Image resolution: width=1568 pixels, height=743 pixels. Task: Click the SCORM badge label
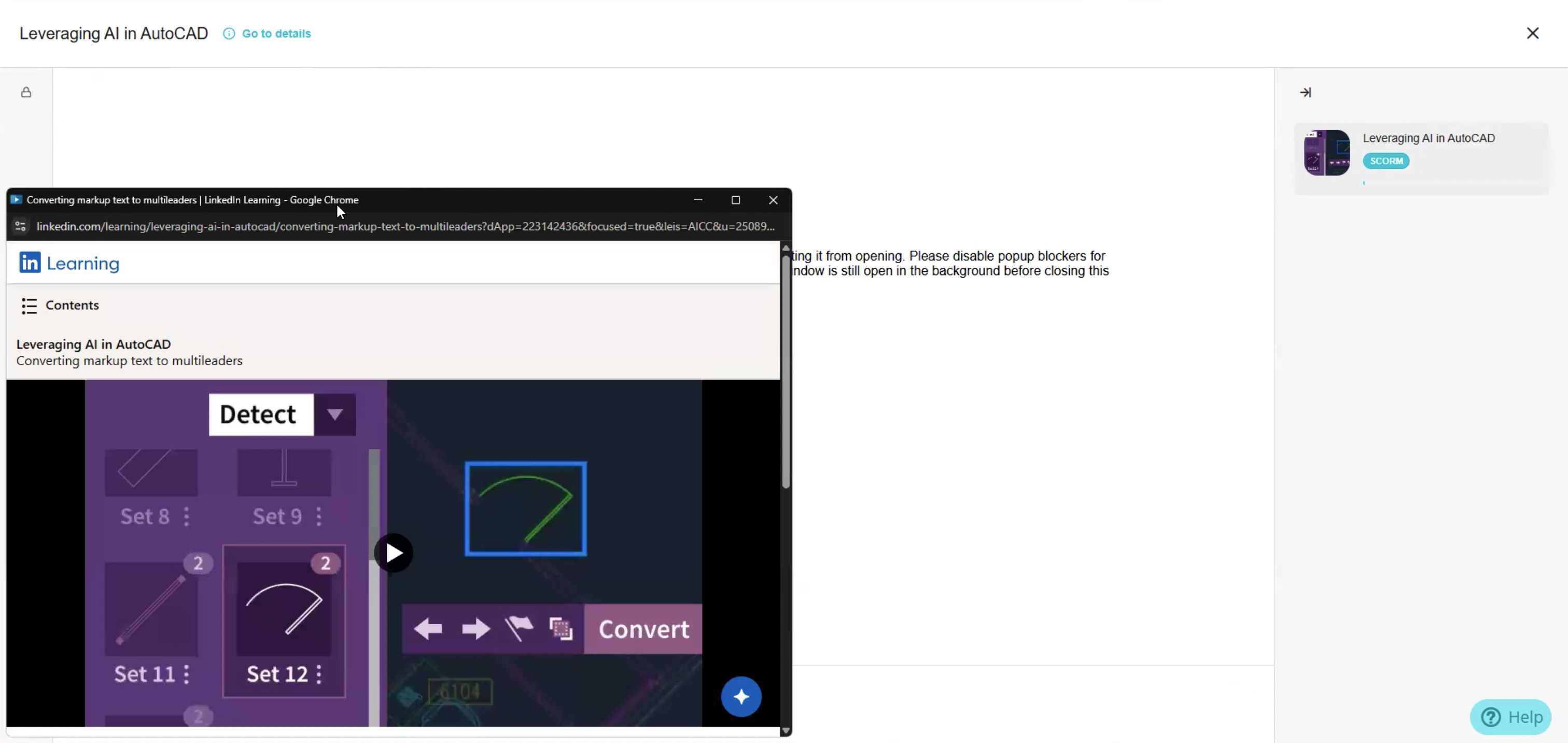tap(1385, 161)
